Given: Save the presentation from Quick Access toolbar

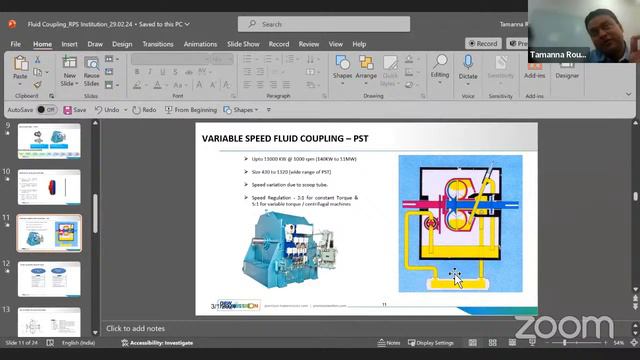Looking at the screenshot, I should click(75, 110).
